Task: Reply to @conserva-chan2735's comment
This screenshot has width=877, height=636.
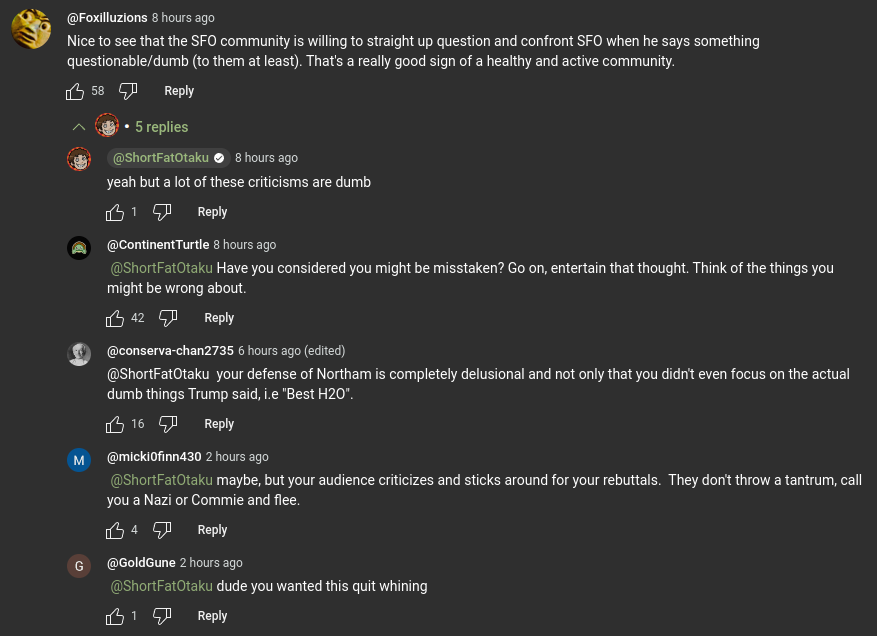Action: click(219, 424)
